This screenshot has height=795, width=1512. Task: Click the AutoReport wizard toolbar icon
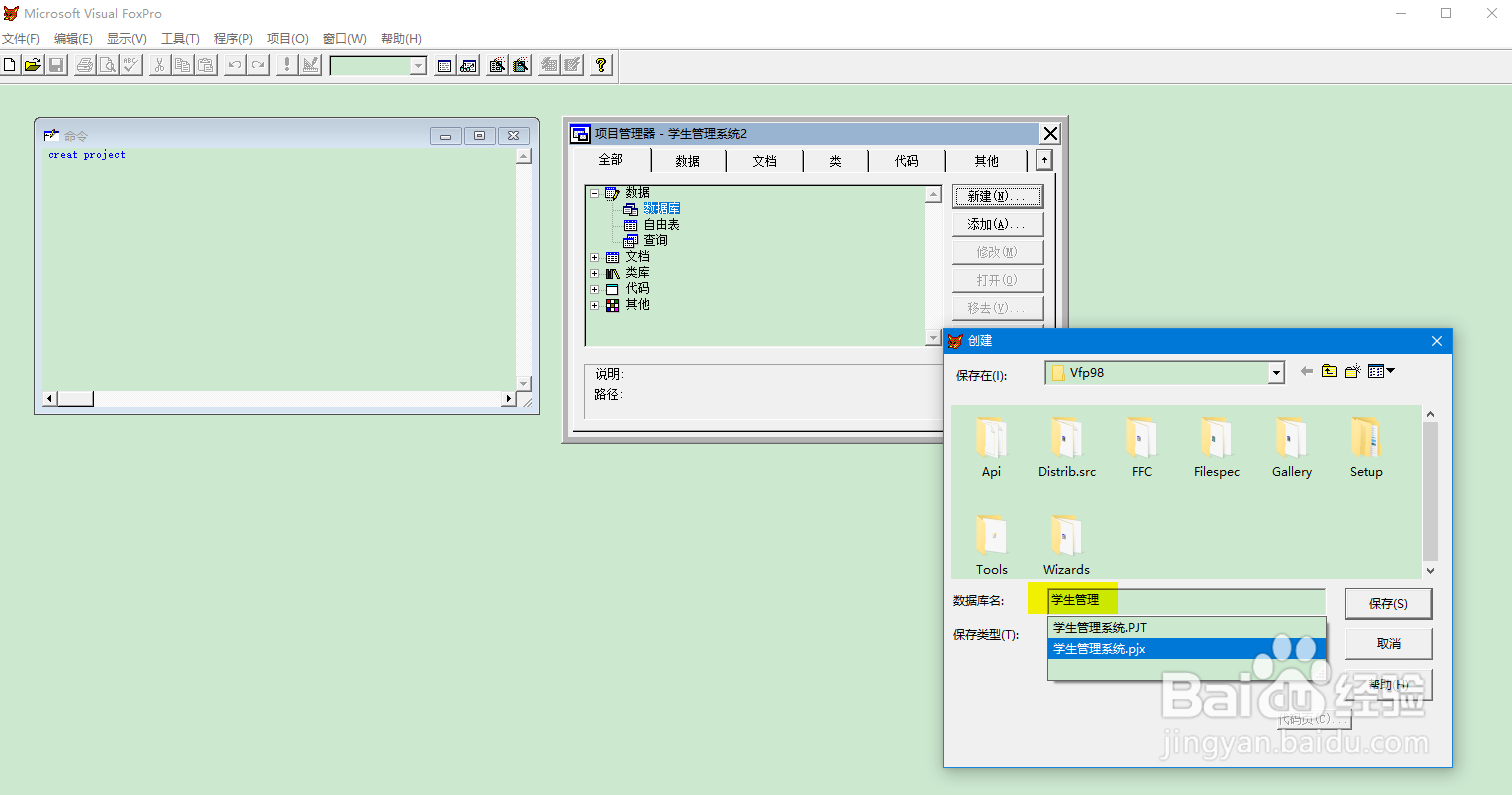click(x=572, y=65)
